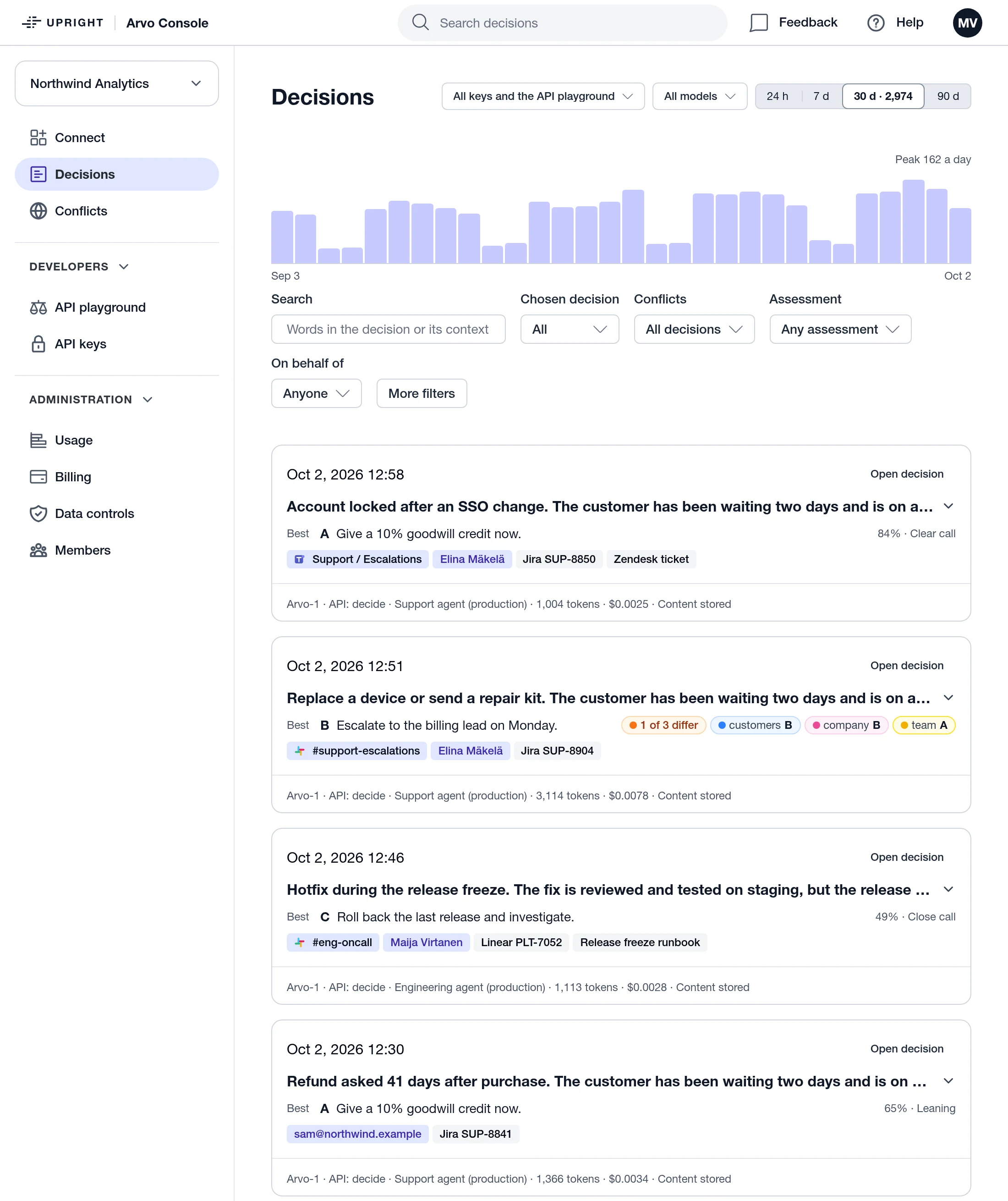Open the MV user avatar
The image size is (1008, 1201).
(967, 23)
